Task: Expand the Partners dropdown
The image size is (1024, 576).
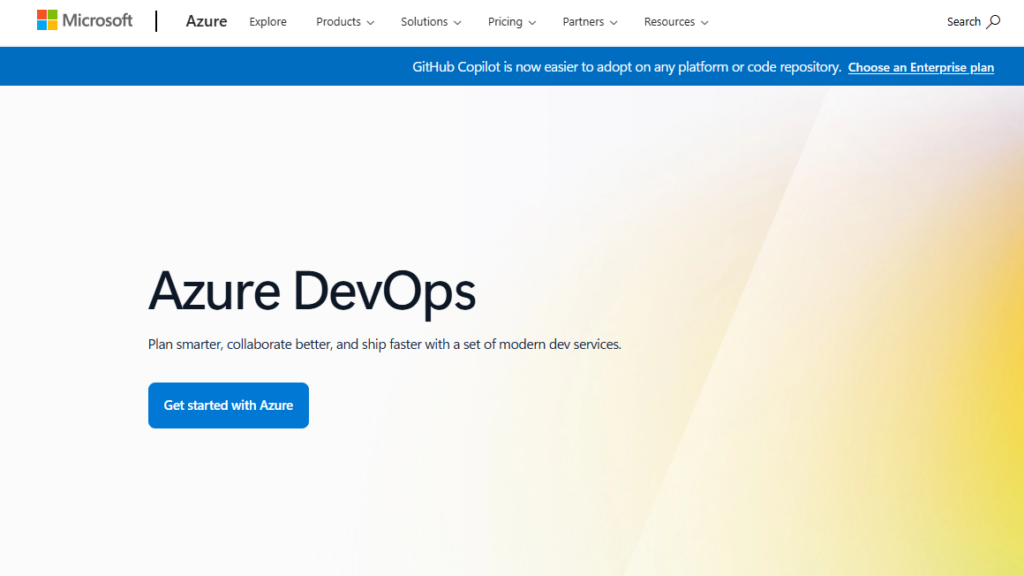Action: point(590,22)
